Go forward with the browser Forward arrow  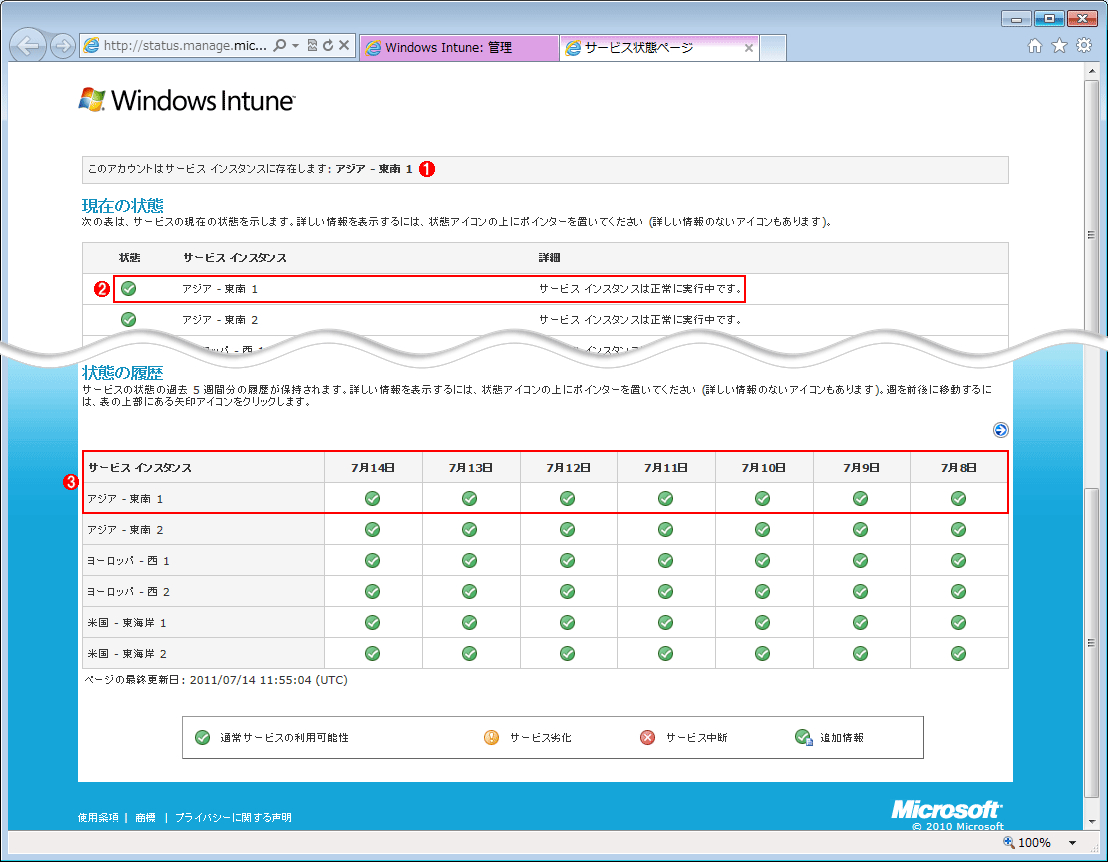63,47
